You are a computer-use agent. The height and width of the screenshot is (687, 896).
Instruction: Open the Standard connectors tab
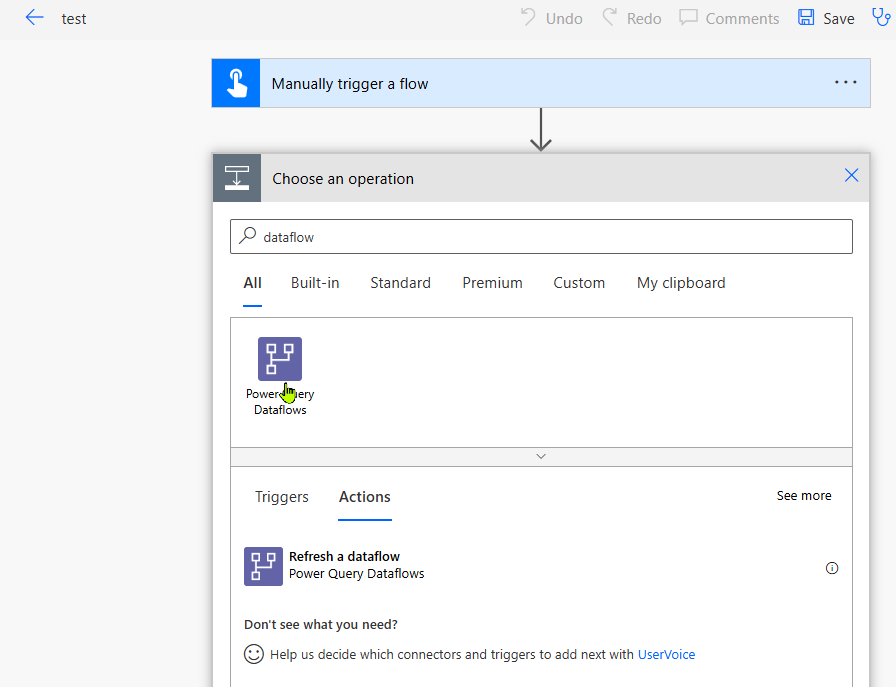click(401, 283)
